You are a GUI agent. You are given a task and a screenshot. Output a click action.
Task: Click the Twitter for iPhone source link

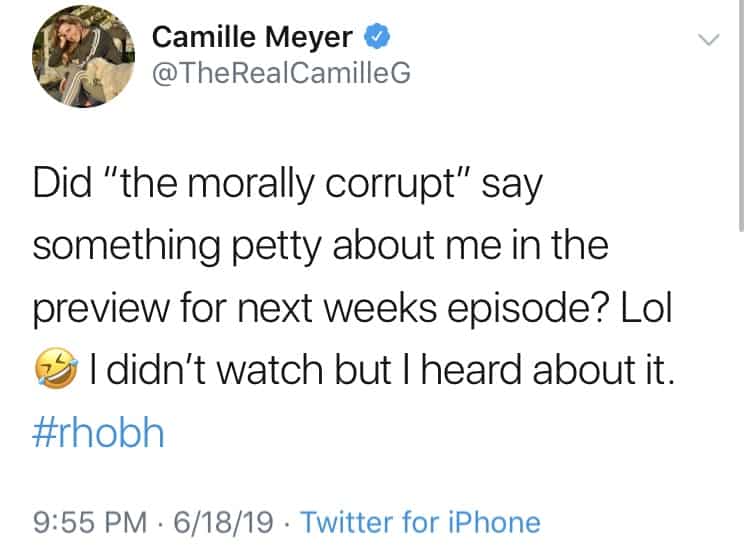[x=420, y=521]
